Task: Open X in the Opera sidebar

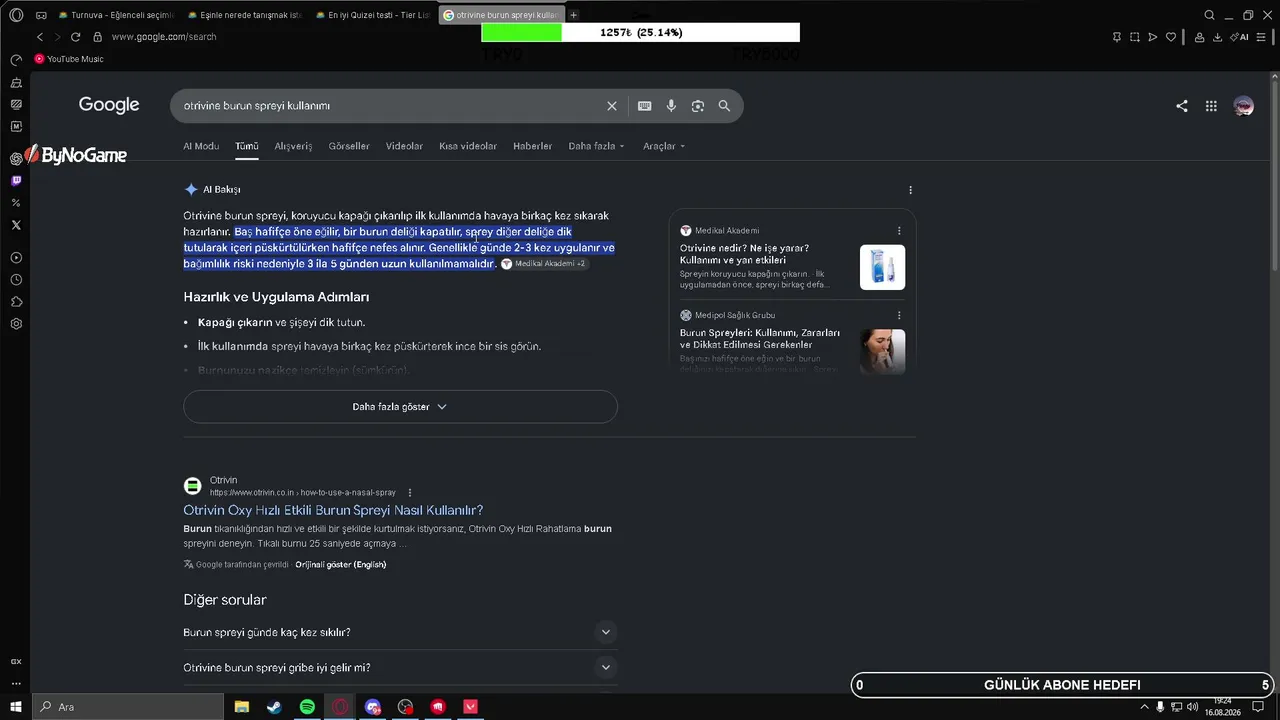Action: point(16,225)
